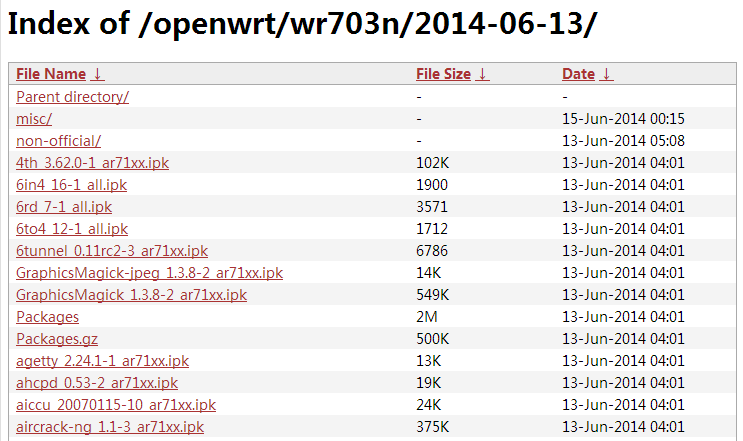Go to Parent directory
The image size is (743, 441).
[x=72, y=97]
